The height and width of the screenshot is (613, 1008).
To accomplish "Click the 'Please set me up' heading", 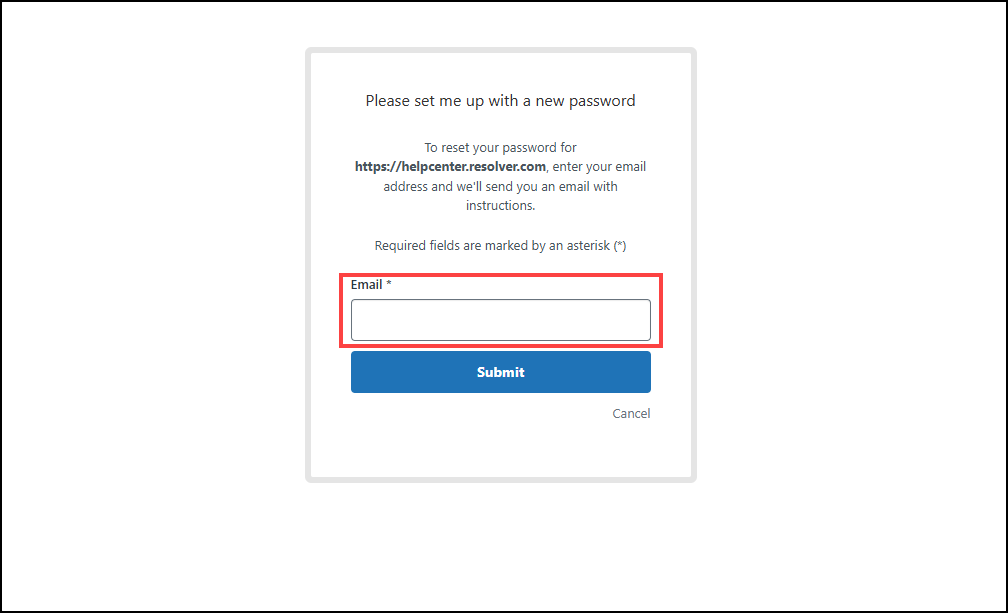I will point(500,100).
